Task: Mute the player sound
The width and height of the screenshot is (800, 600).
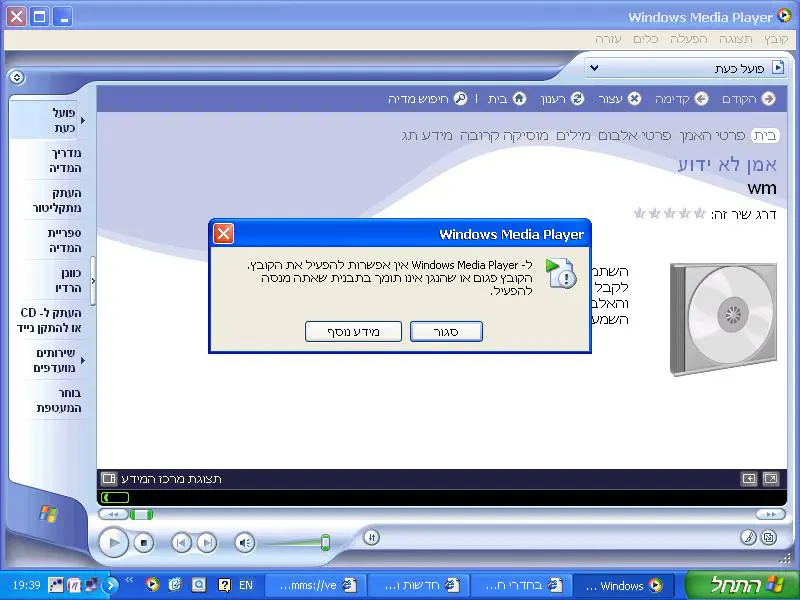Action: (x=244, y=543)
